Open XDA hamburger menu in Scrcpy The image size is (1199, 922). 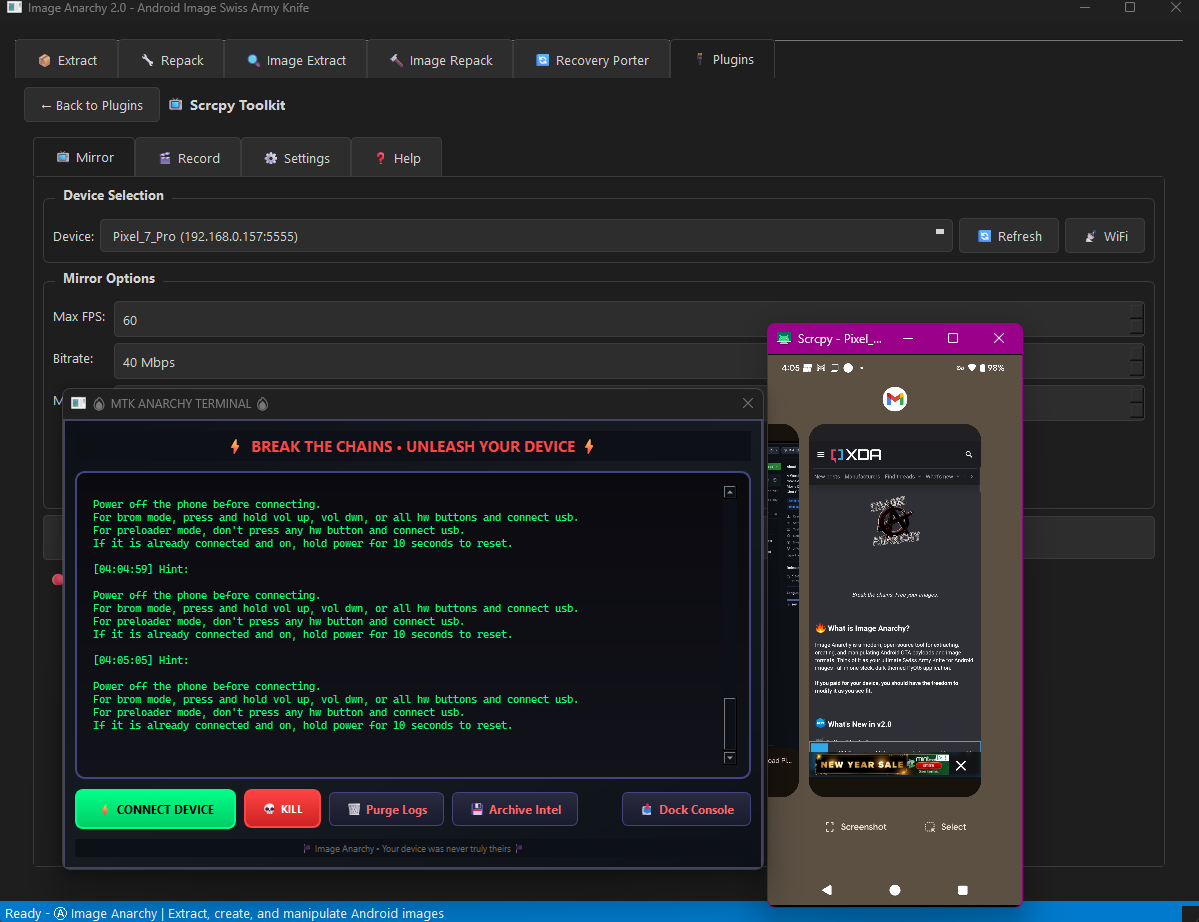tap(820, 454)
